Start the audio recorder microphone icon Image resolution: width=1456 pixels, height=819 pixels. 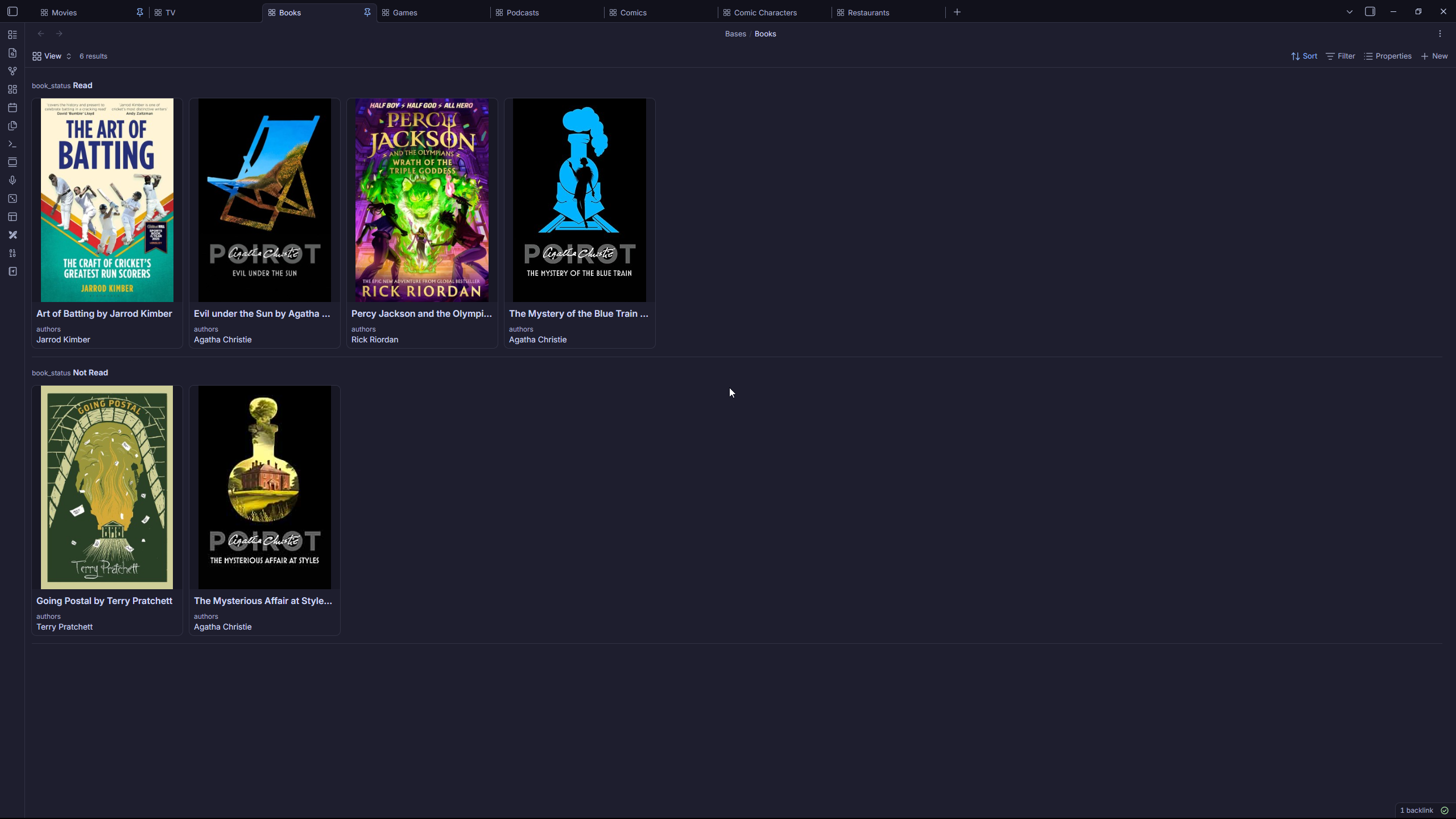pos(13,180)
